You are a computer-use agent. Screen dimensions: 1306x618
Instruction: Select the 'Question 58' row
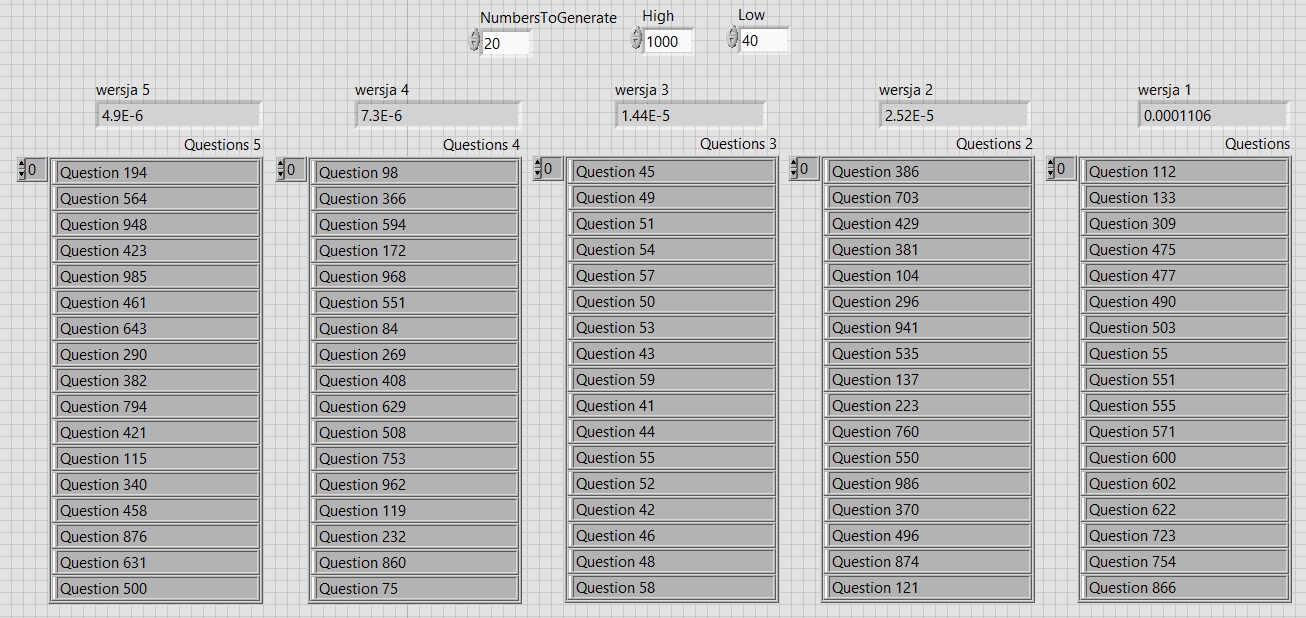pyautogui.click(x=673, y=587)
